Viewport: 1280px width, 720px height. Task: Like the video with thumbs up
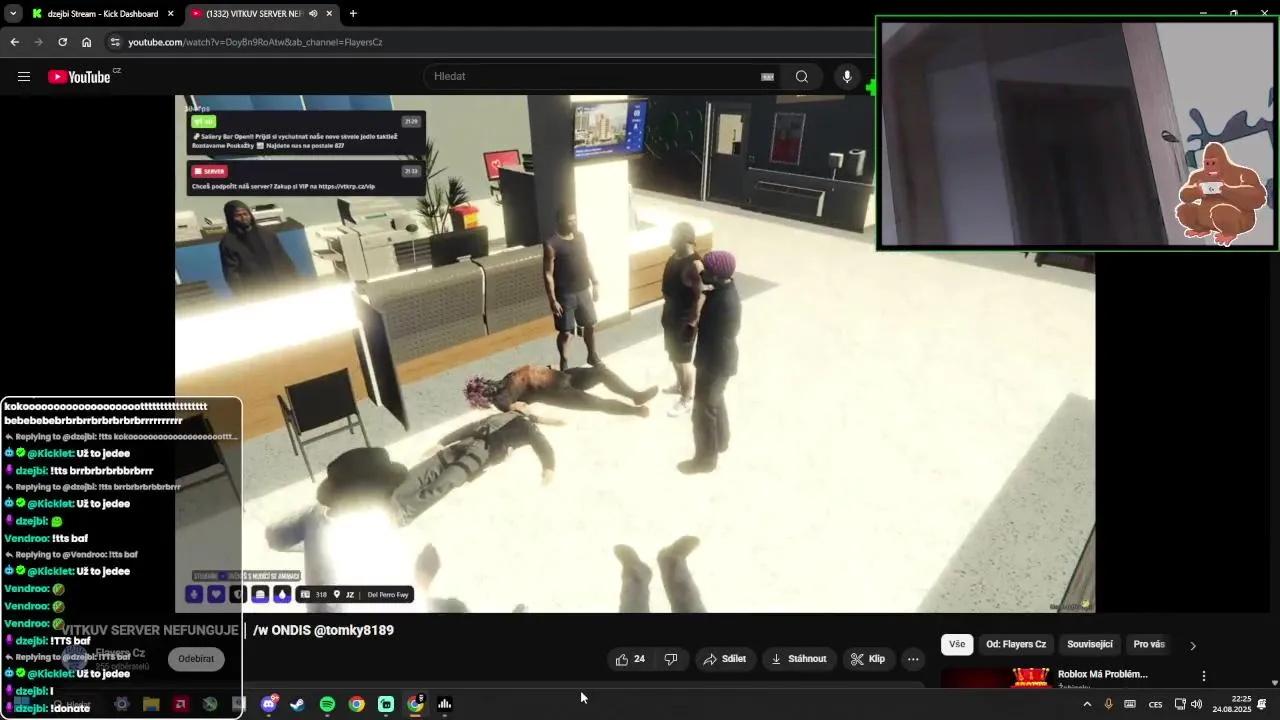630,659
